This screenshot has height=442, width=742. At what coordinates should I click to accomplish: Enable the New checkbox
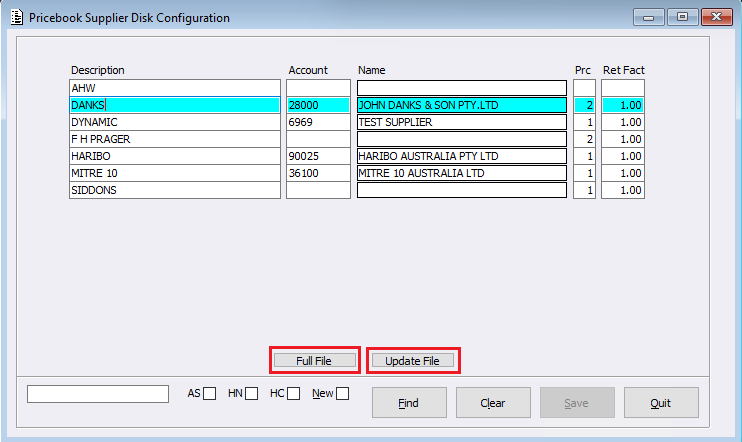[343, 393]
